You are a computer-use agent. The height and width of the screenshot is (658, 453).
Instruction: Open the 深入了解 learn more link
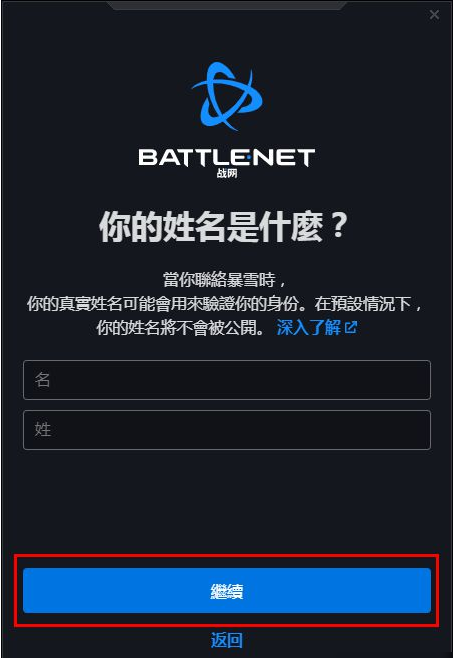click(309, 327)
